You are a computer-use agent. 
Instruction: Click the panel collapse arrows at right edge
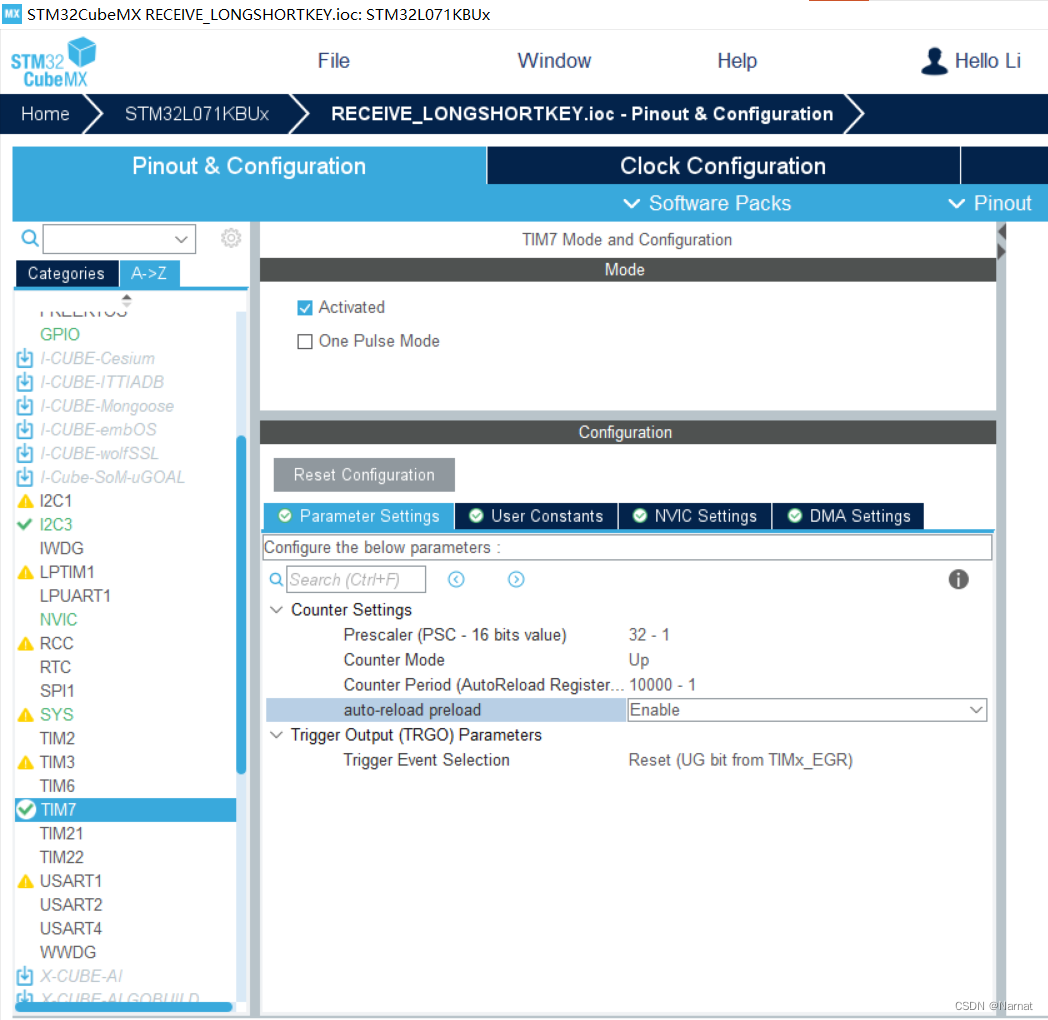coord(1001,242)
